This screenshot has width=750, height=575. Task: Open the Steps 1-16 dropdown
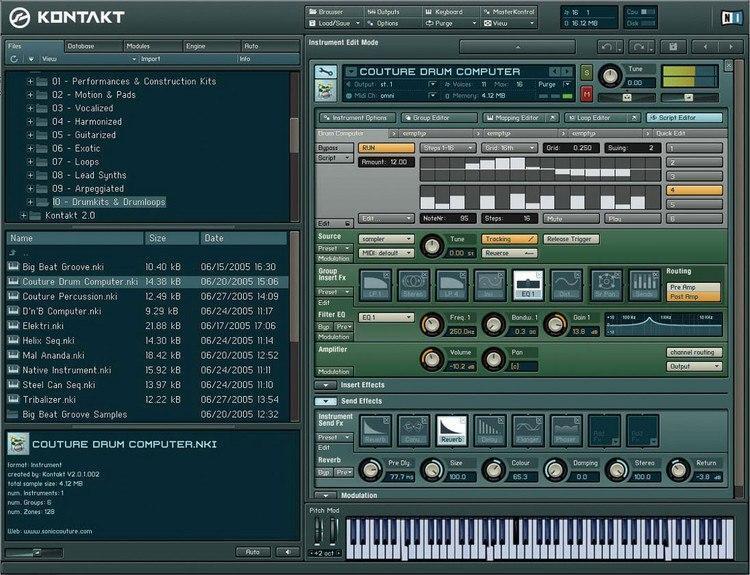(446, 147)
